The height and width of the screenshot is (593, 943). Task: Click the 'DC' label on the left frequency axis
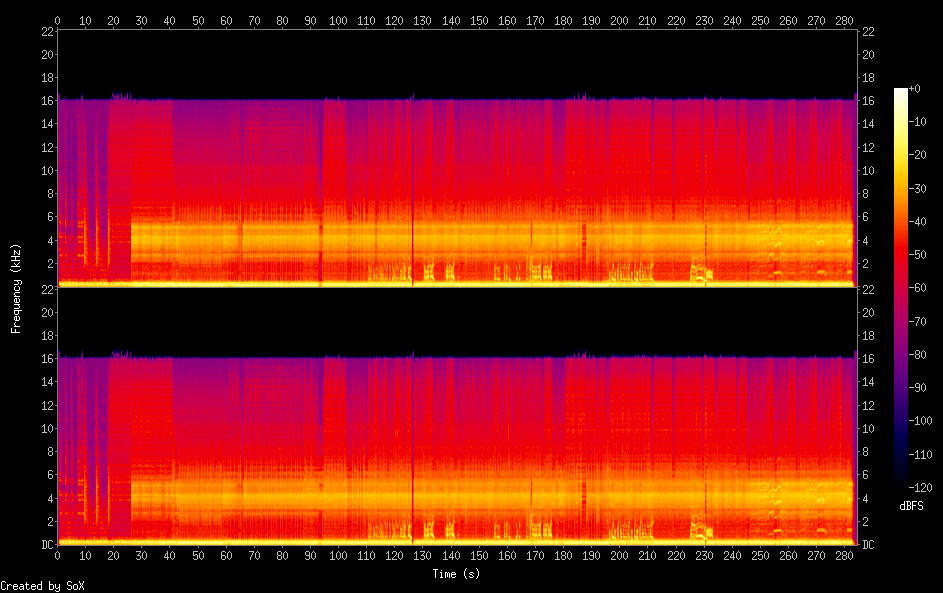pos(48,544)
